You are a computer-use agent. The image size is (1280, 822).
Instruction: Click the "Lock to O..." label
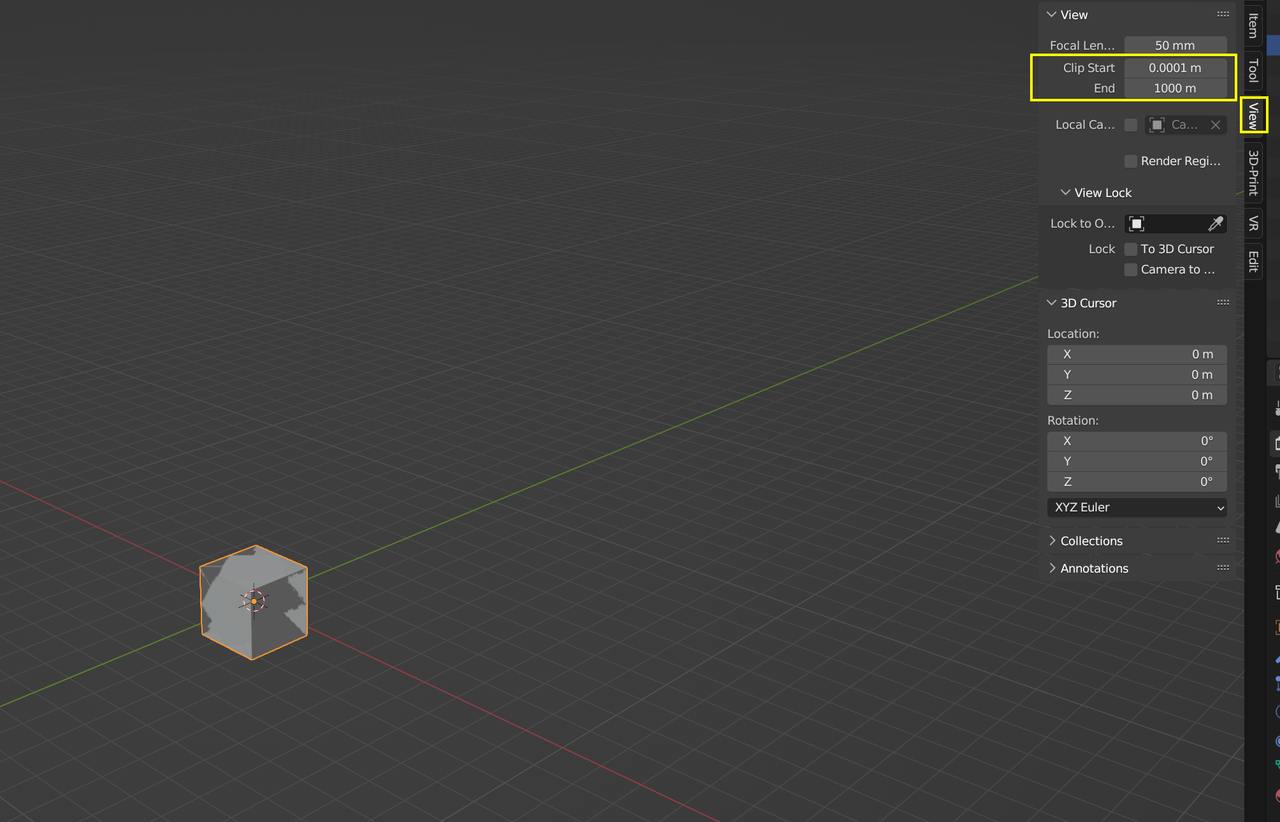[x=1083, y=224]
